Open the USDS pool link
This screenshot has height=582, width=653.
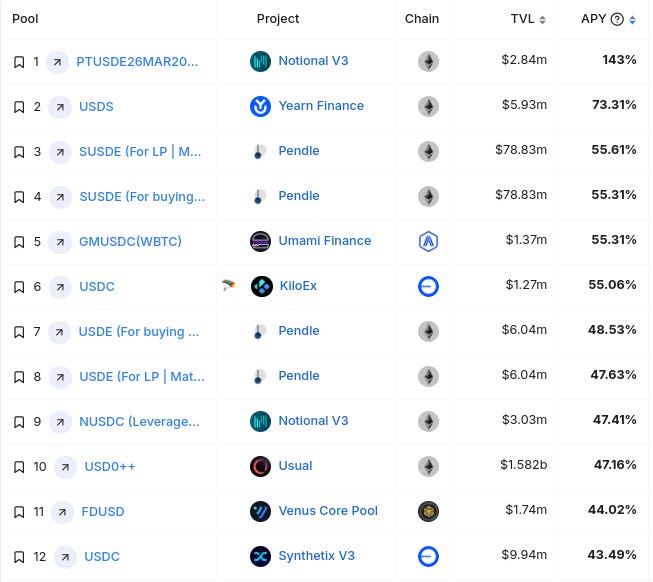(96, 107)
